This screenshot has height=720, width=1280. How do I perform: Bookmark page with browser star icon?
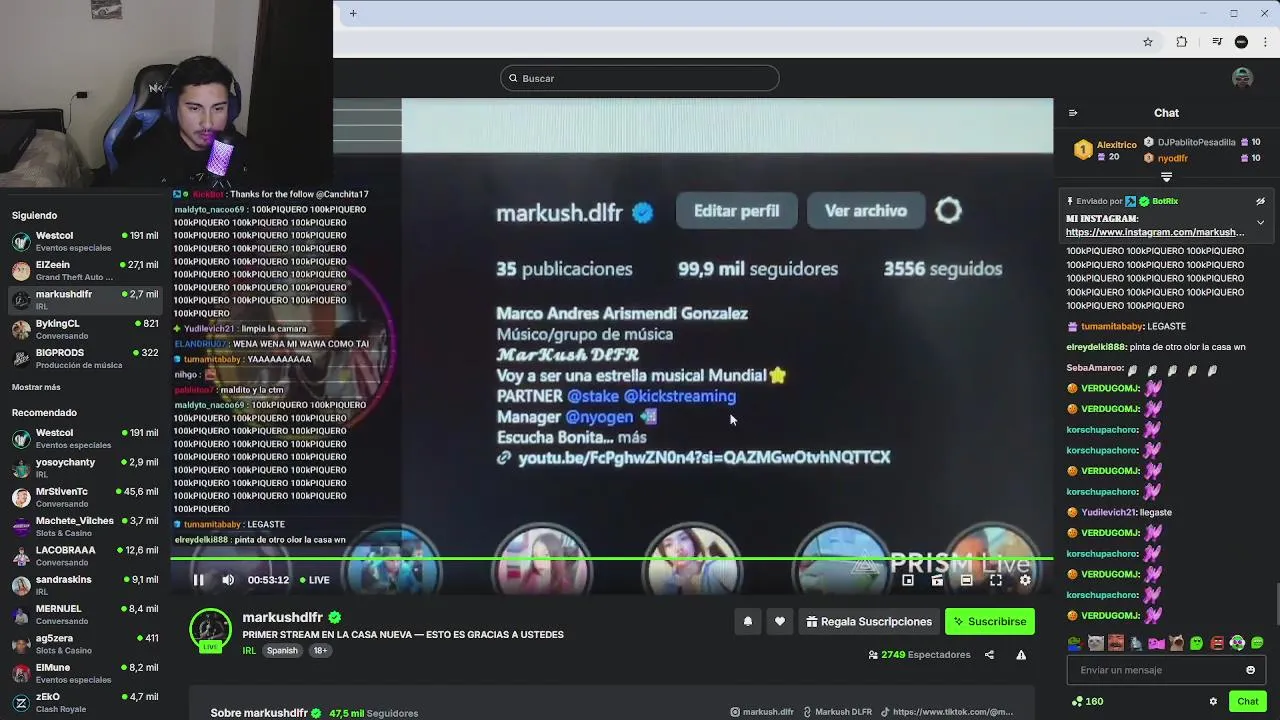1148,42
